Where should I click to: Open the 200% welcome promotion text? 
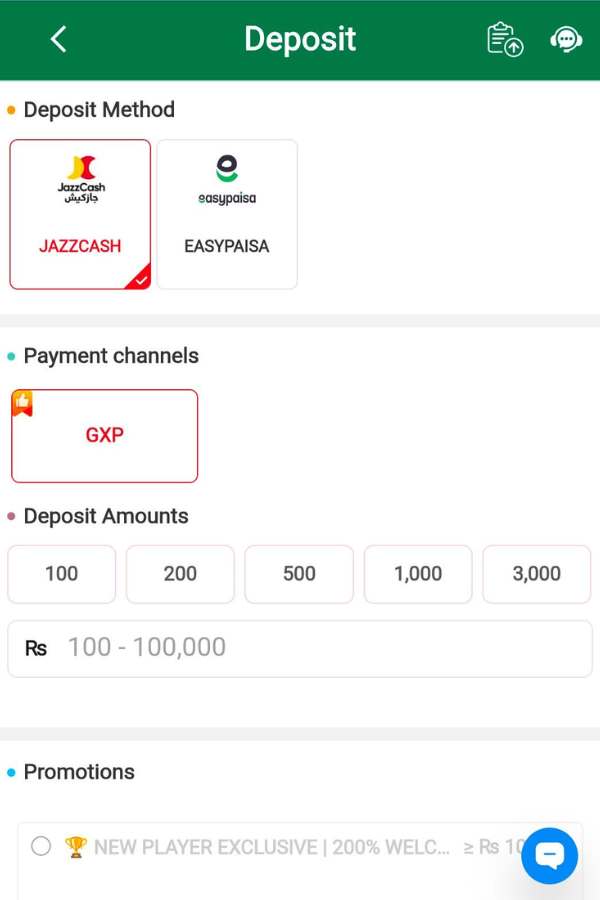(272, 847)
